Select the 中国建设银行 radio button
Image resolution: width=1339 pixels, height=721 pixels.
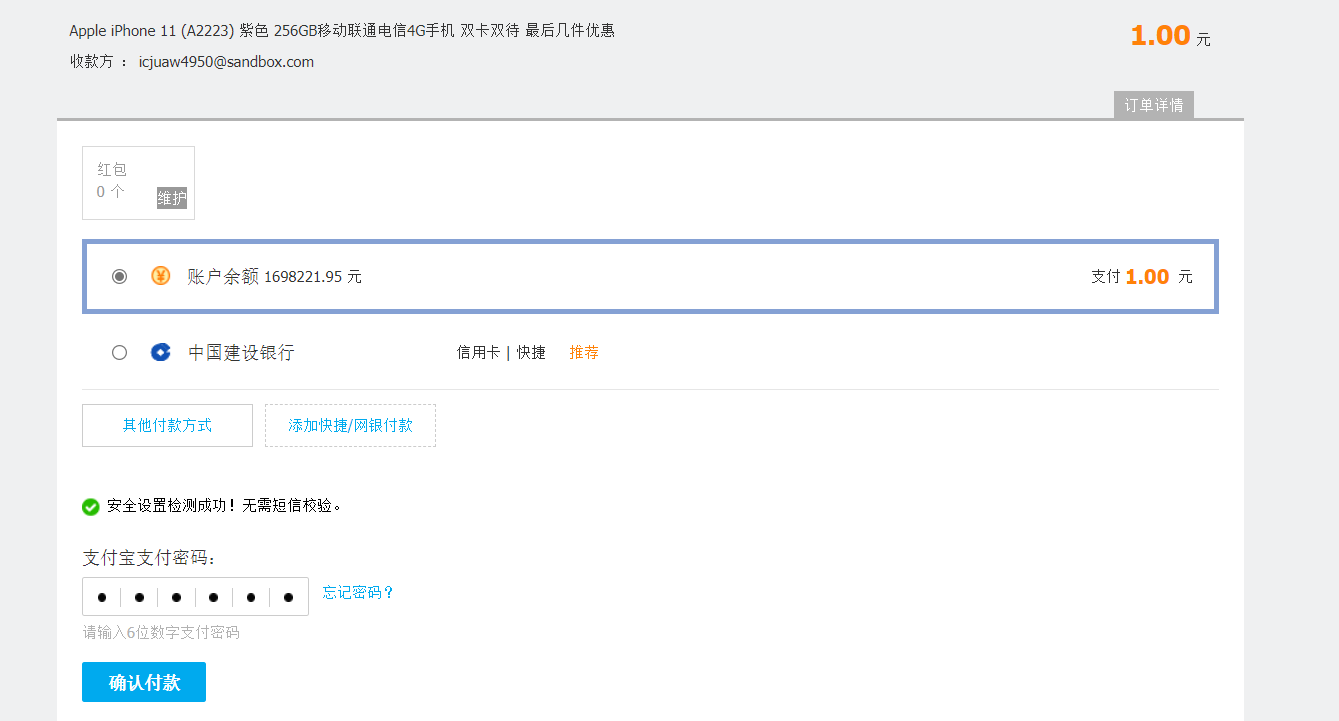point(120,352)
